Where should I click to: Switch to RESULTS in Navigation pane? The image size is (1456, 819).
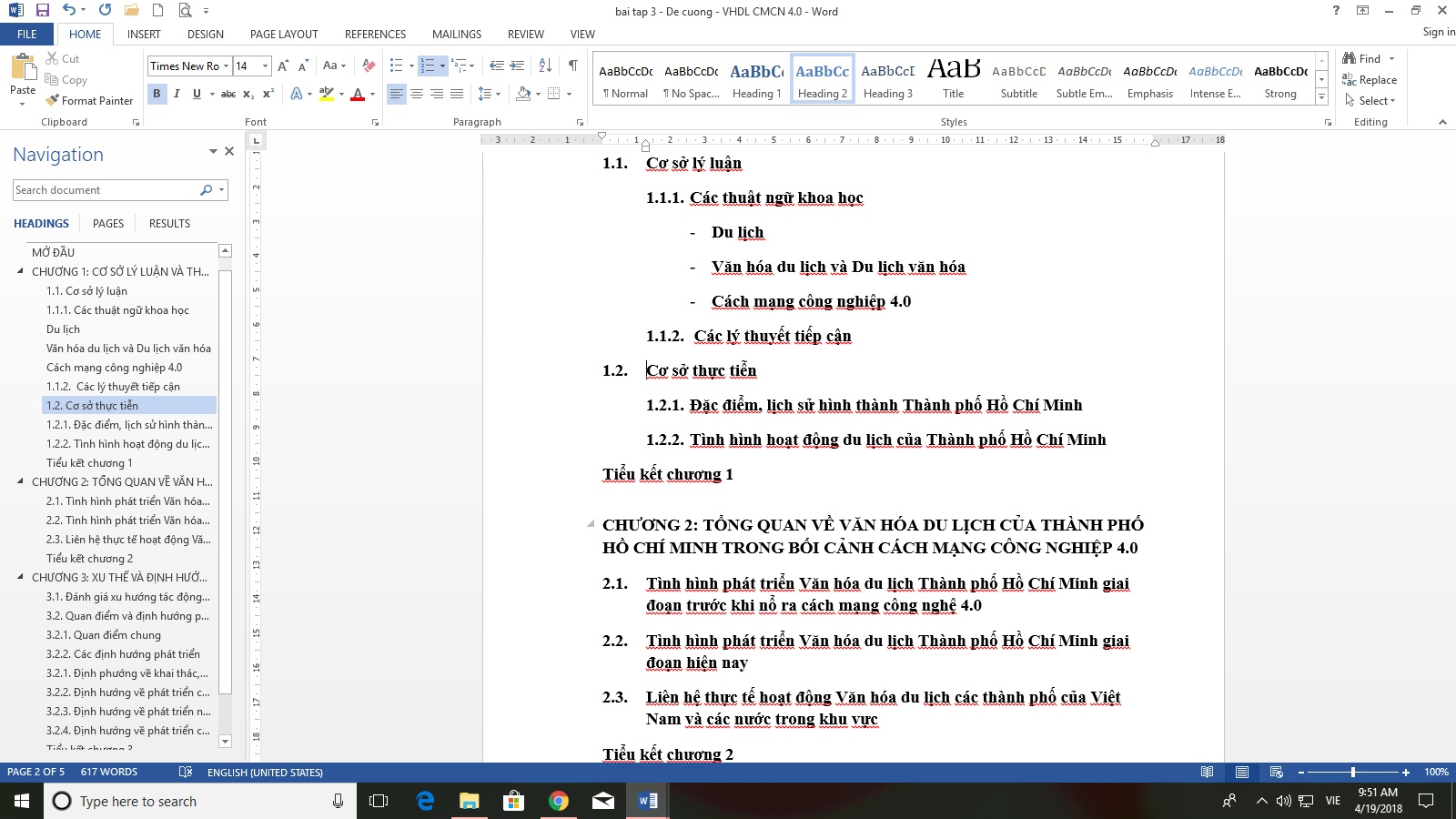[170, 223]
